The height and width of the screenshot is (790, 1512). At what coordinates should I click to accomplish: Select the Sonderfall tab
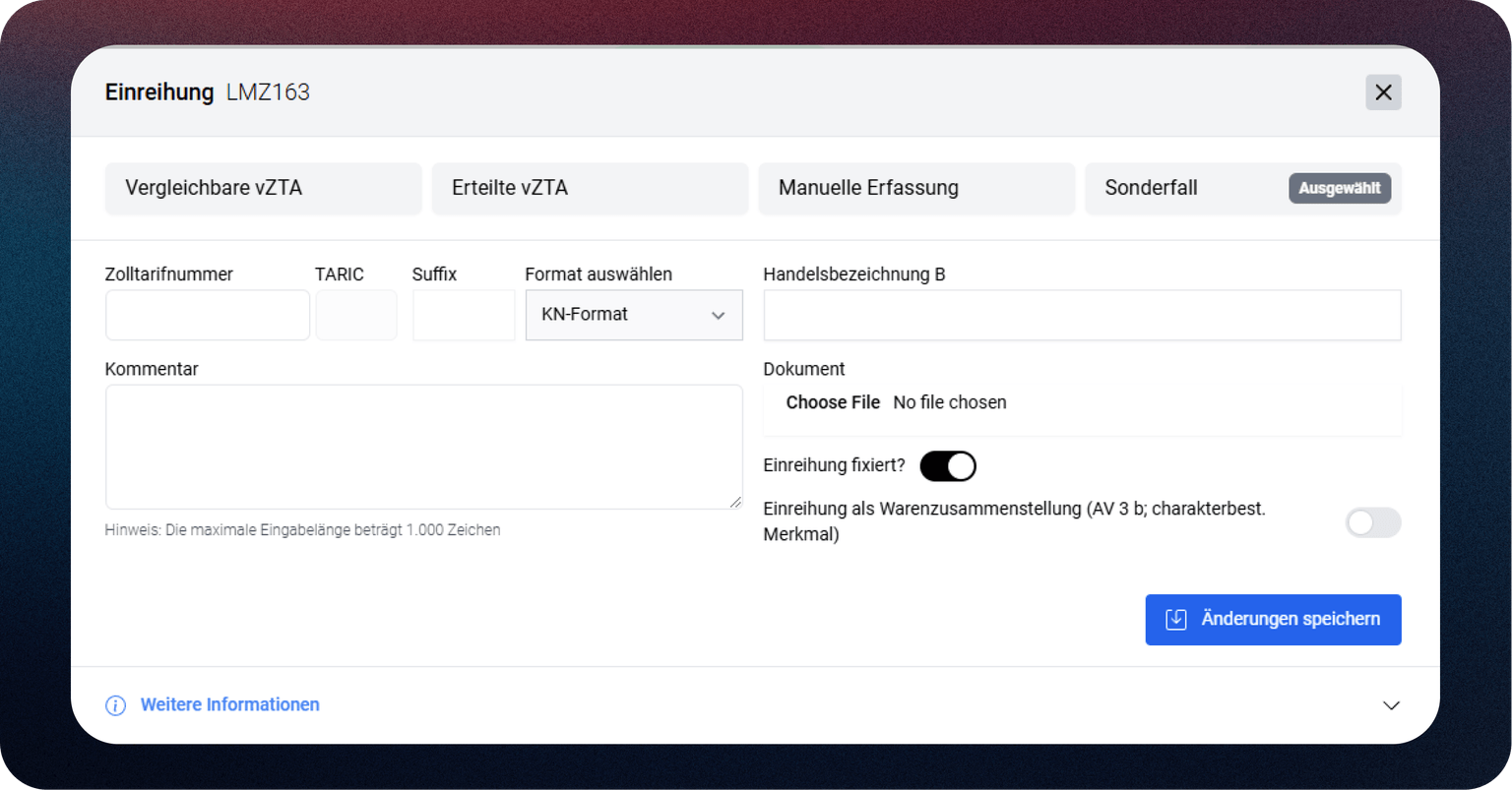(x=1181, y=188)
